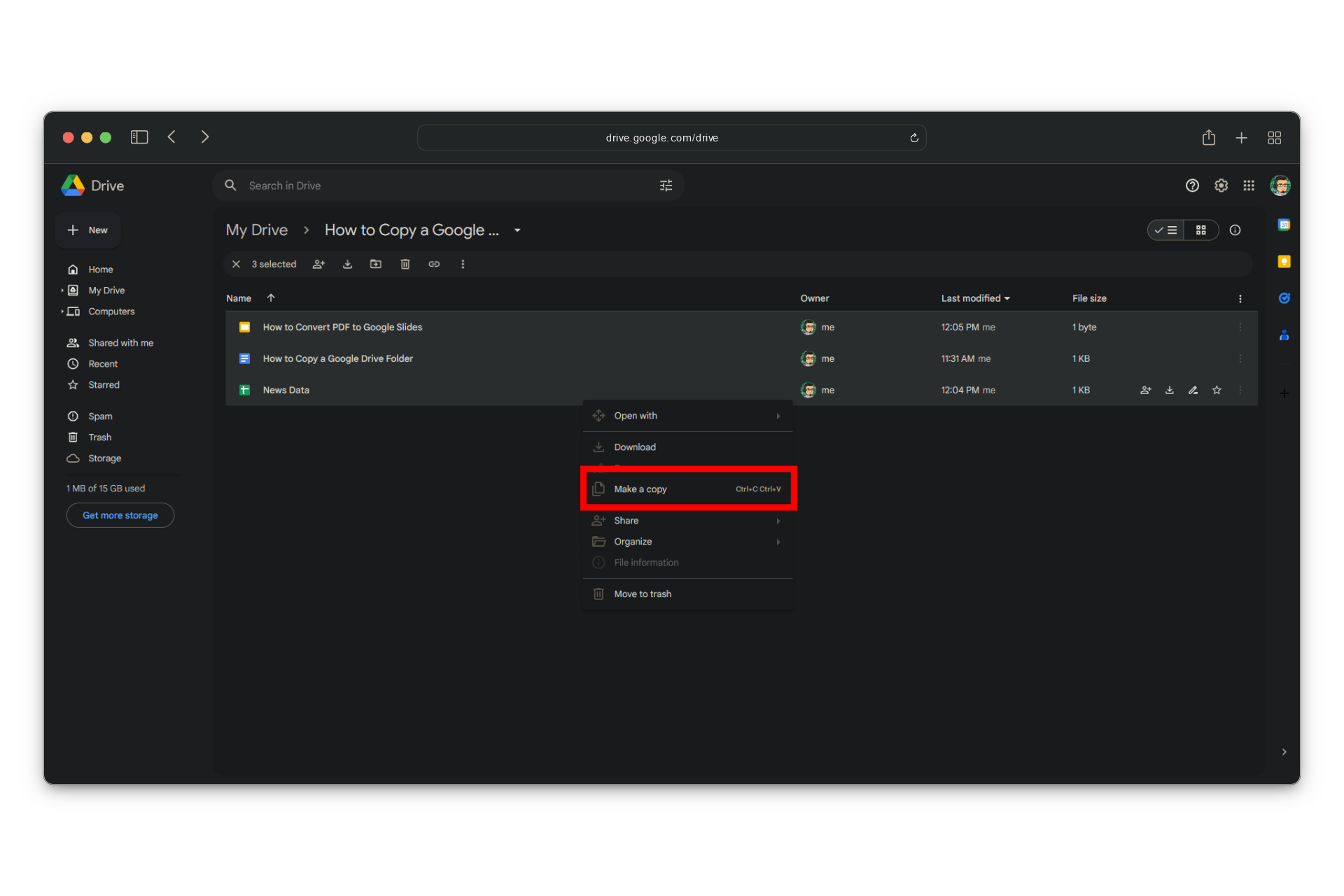1344x896 pixels.
Task: Switch to grid layout view
Action: click(1201, 230)
